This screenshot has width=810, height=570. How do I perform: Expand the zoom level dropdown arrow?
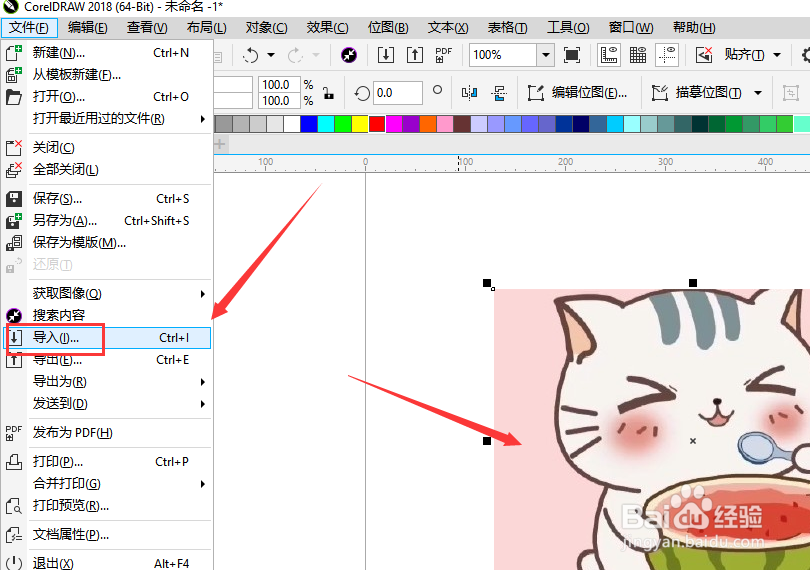tap(546, 55)
